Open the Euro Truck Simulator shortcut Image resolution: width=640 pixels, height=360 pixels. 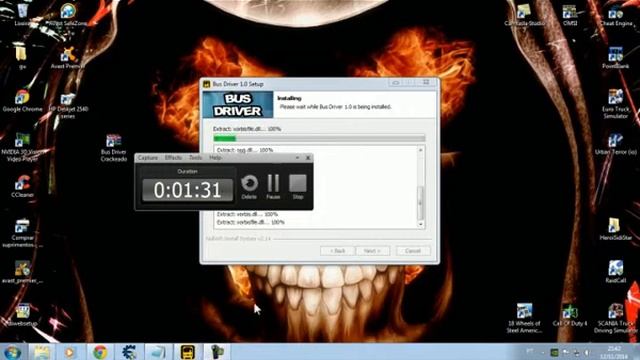pos(616,104)
